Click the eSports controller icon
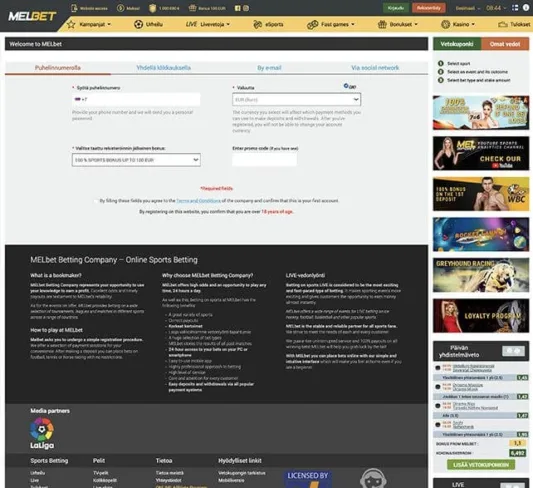This screenshot has height=488, width=533. point(258,24)
